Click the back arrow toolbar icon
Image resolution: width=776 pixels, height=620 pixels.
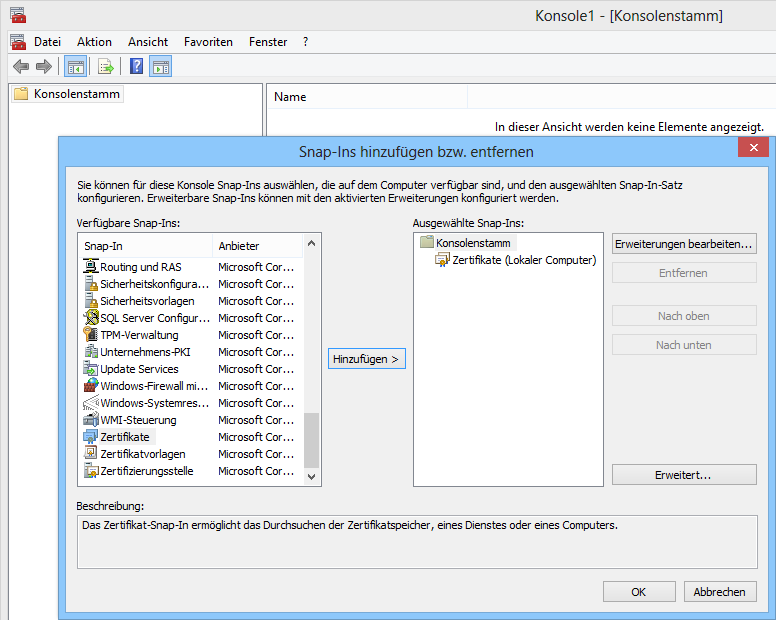(x=21, y=67)
